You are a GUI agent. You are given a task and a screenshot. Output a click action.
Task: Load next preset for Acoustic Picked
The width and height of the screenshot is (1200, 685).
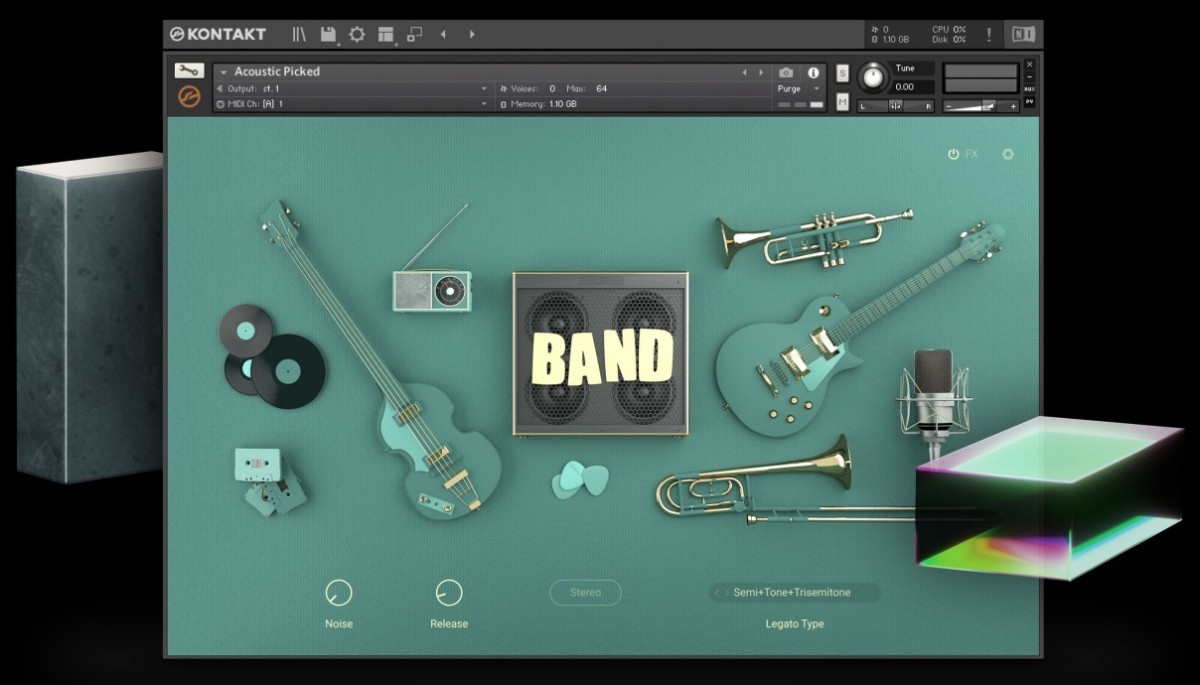click(x=761, y=72)
